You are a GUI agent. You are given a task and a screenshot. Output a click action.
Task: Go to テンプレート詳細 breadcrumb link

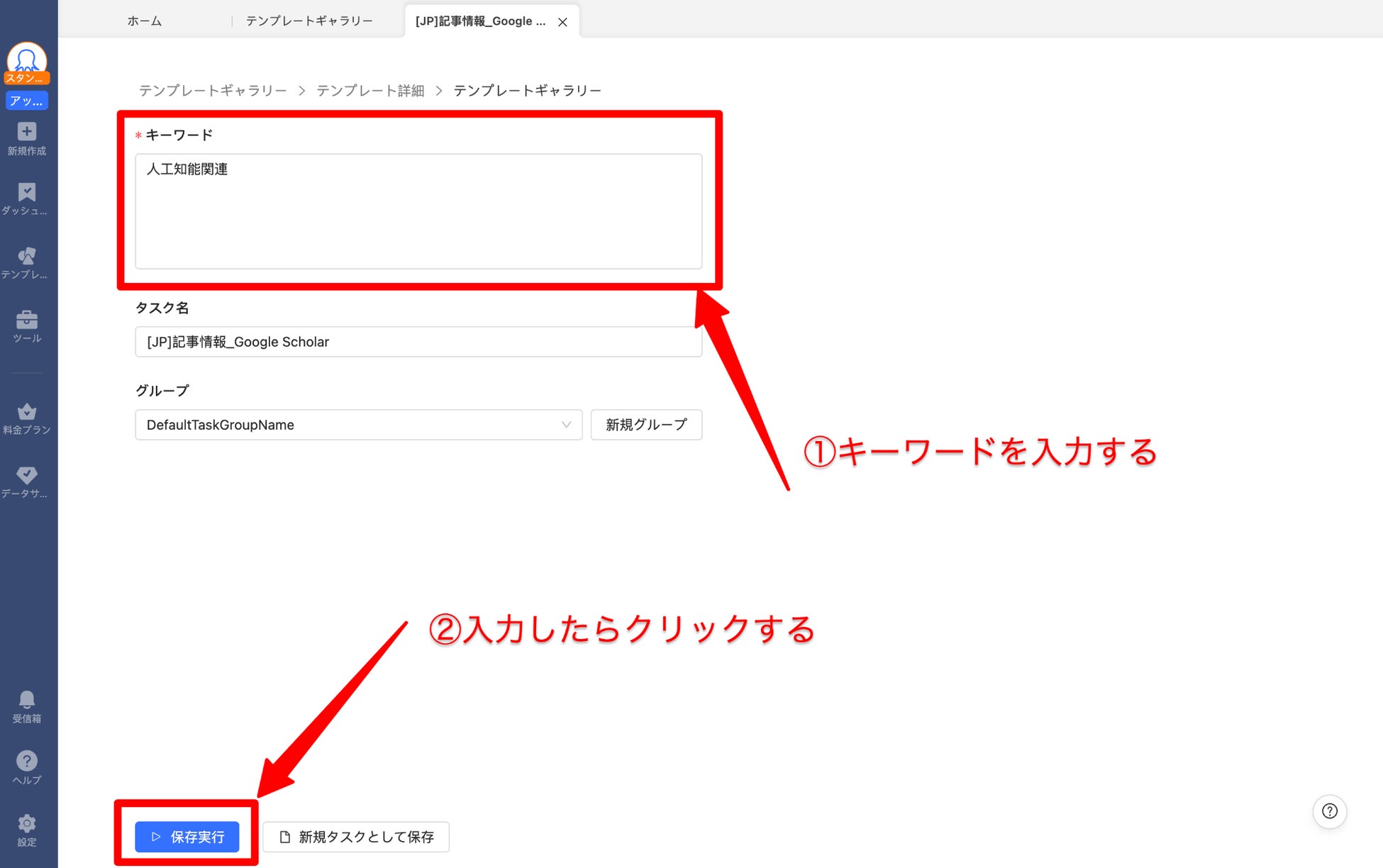pos(370,91)
